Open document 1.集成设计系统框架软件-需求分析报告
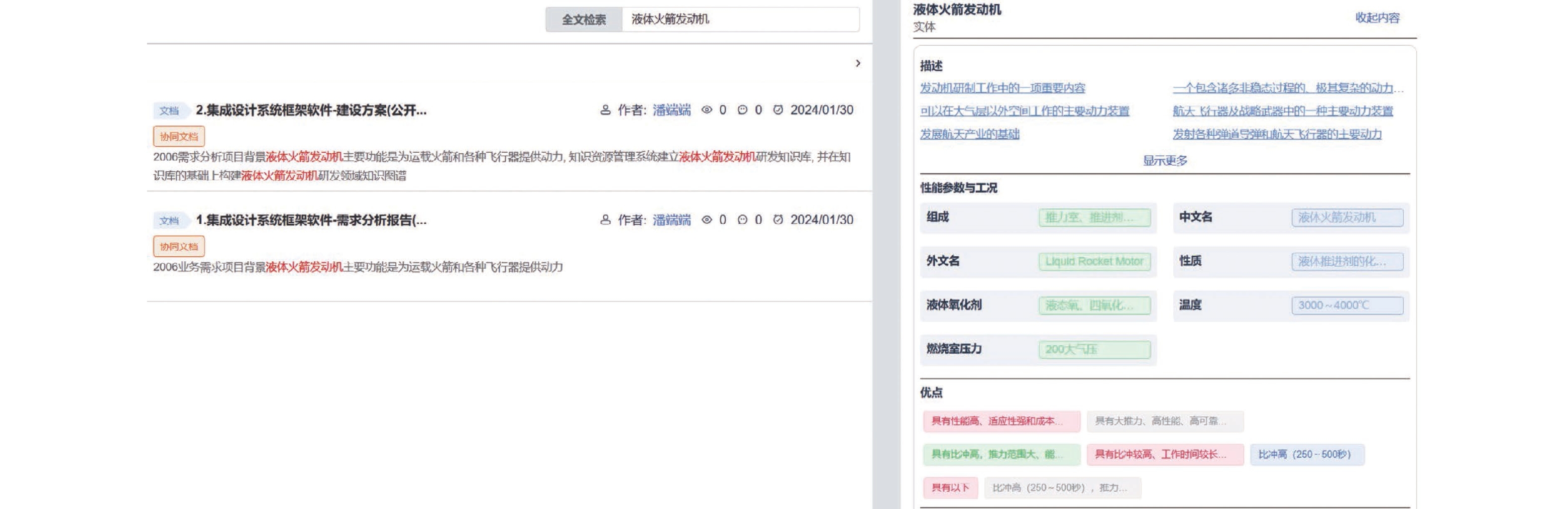1568x509 pixels. click(x=311, y=219)
